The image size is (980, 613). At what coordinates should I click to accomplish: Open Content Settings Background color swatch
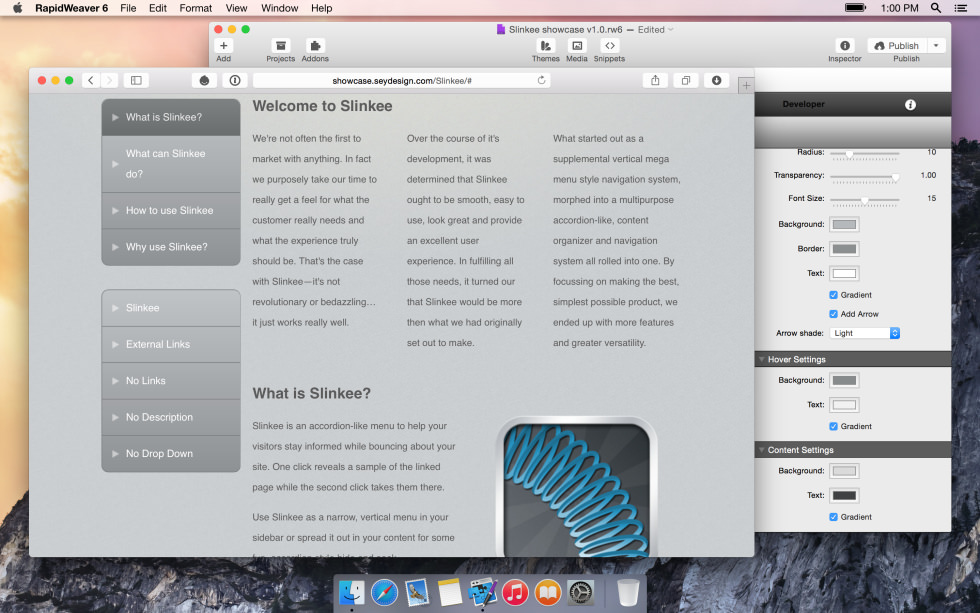[x=844, y=471]
